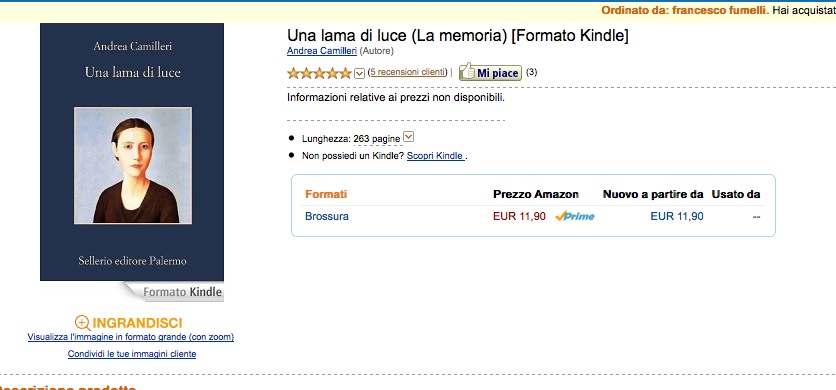836x390 pixels.
Task: Click the INGRANDISCI text
Action: pos(138,323)
